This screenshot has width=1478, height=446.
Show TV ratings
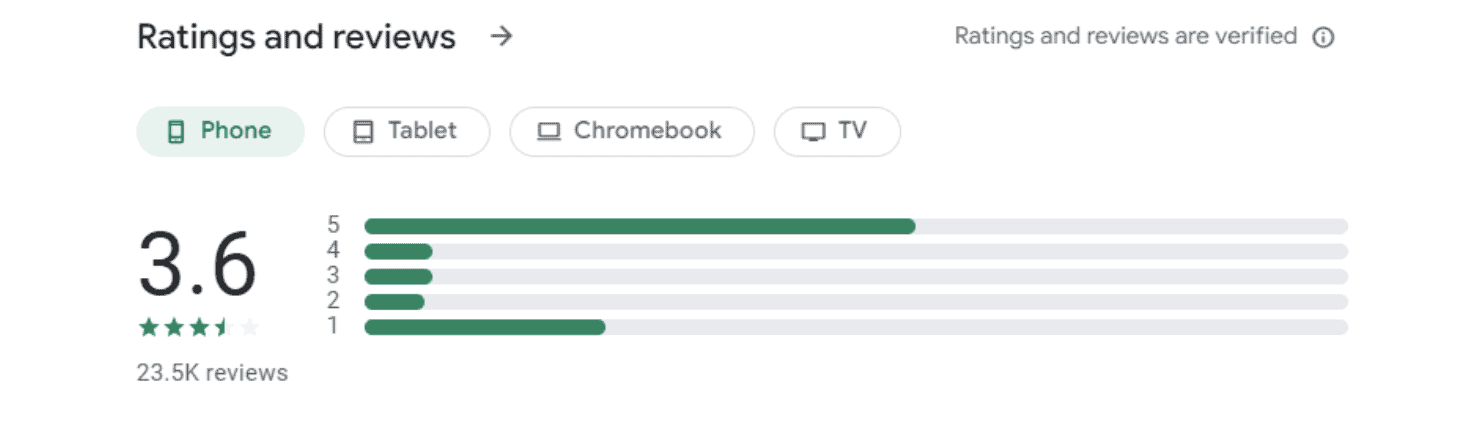837,132
